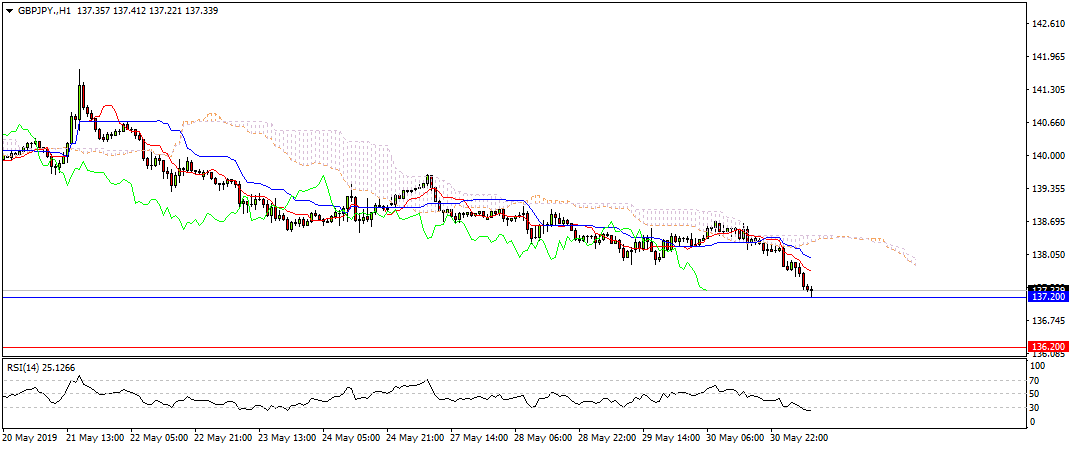
Task: Select the red 136.200 price level tag
Action: 1046,347
